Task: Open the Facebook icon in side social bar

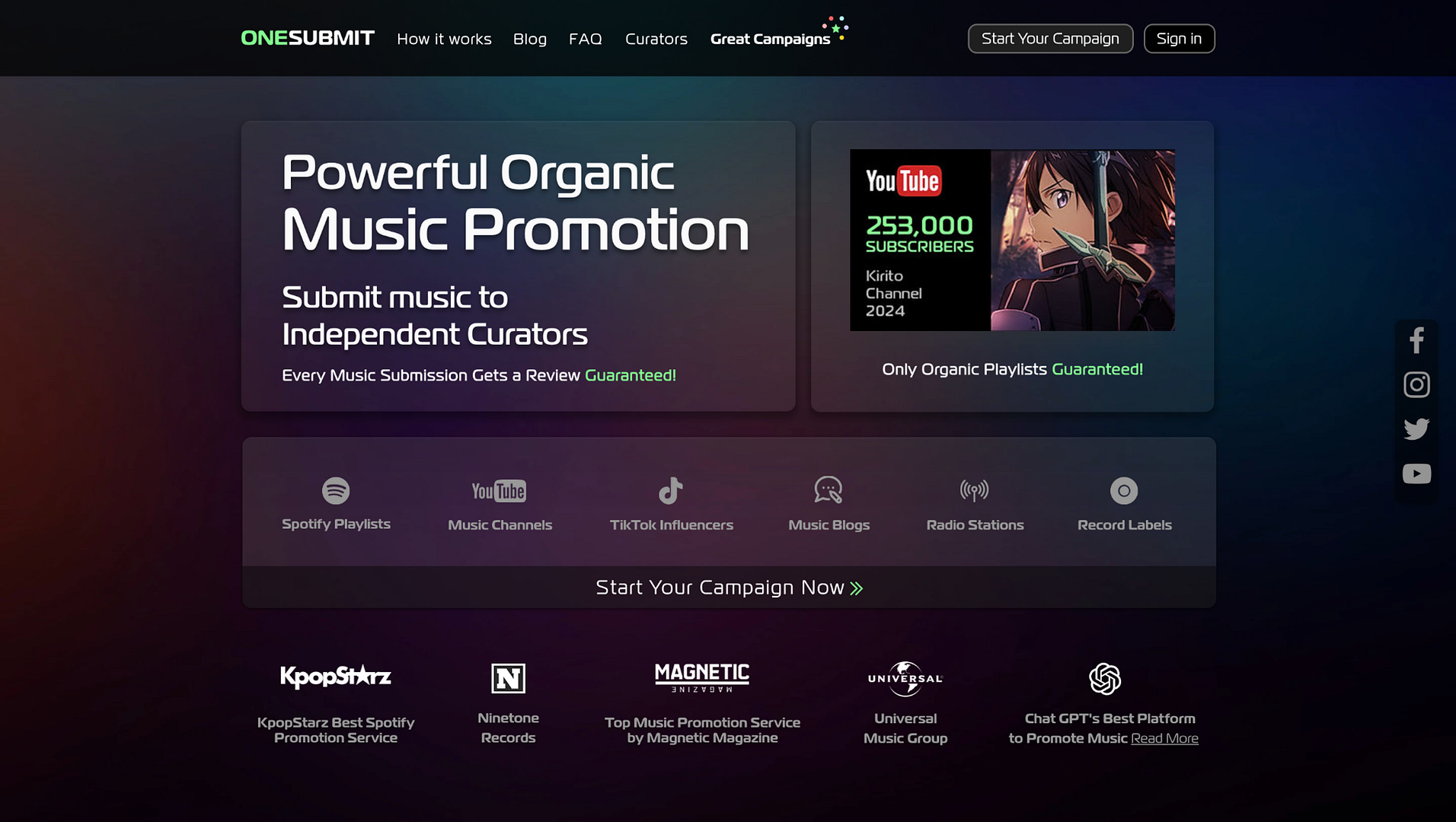Action: (1416, 340)
